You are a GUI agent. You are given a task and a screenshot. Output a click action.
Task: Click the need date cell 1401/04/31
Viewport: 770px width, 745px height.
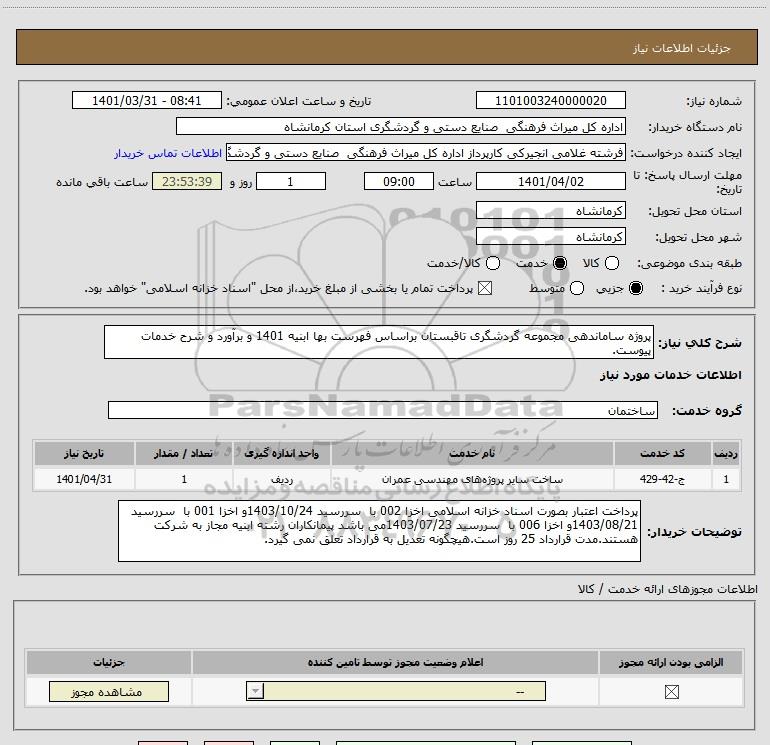pyautogui.click(x=84, y=479)
